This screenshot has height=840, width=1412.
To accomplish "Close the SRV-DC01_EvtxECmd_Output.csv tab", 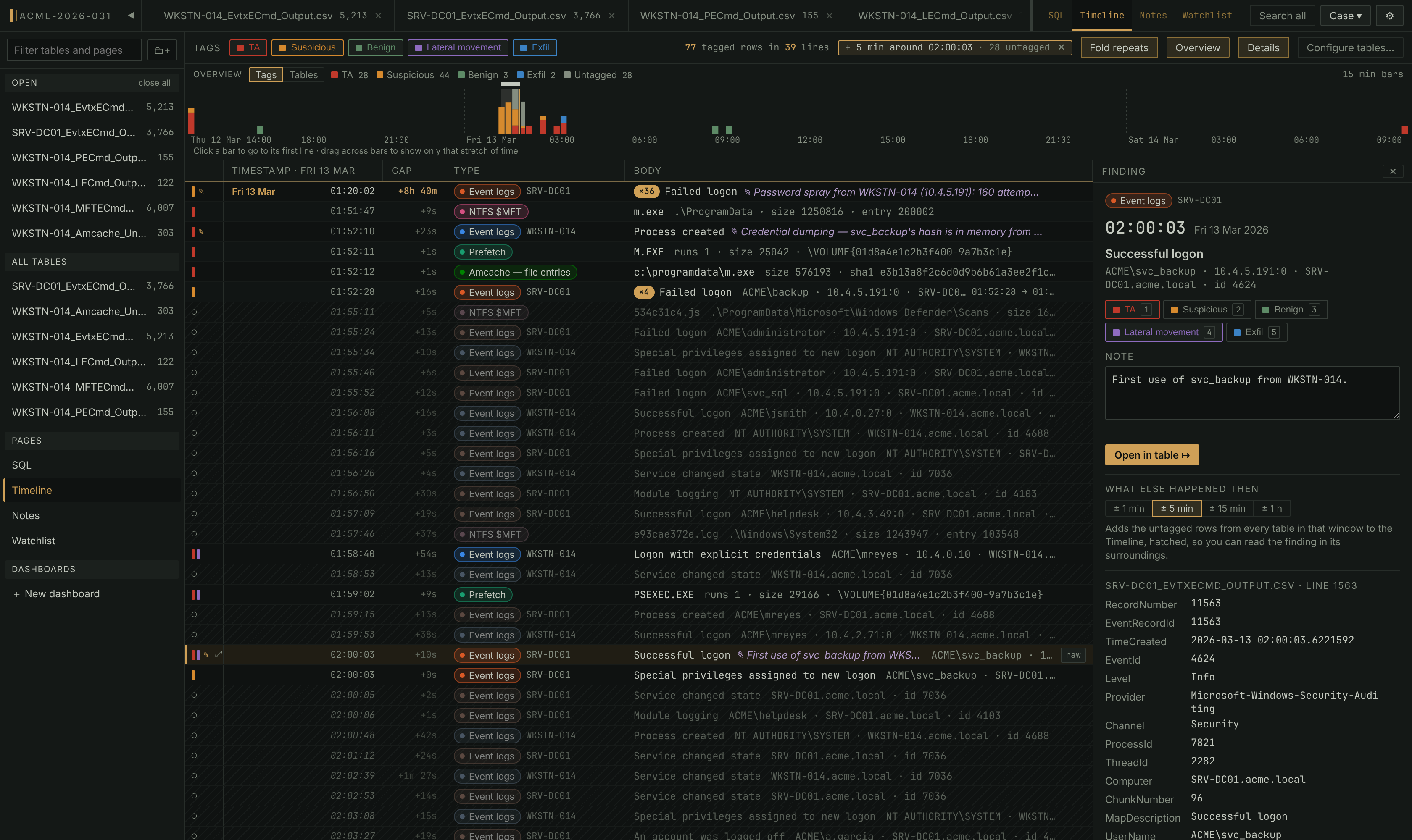I will (612, 16).
